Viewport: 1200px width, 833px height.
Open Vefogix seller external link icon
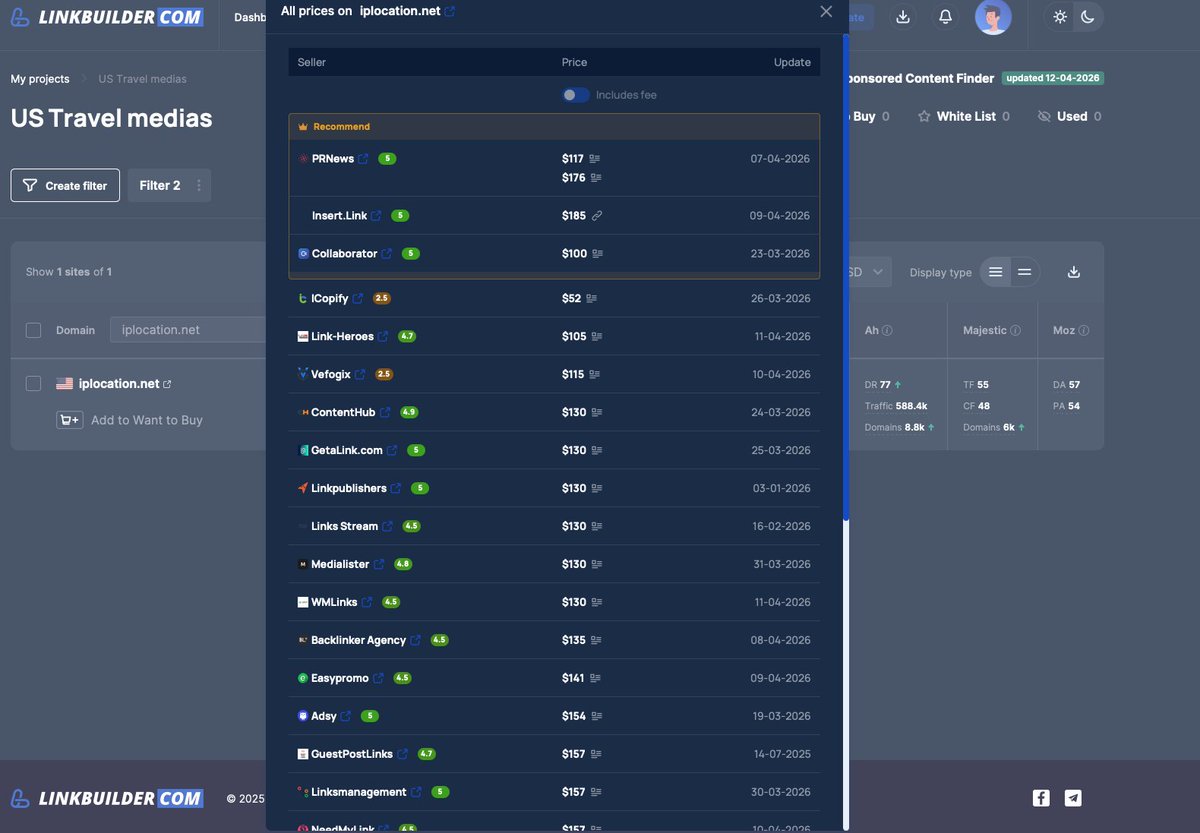click(x=360, y=375)
